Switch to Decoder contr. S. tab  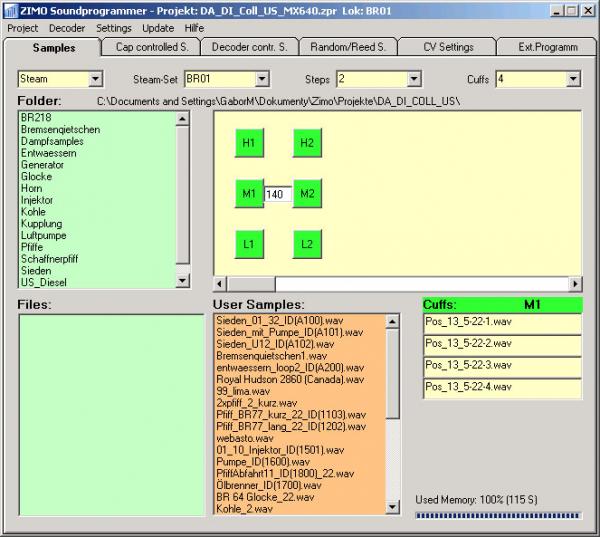coord(249,47)
